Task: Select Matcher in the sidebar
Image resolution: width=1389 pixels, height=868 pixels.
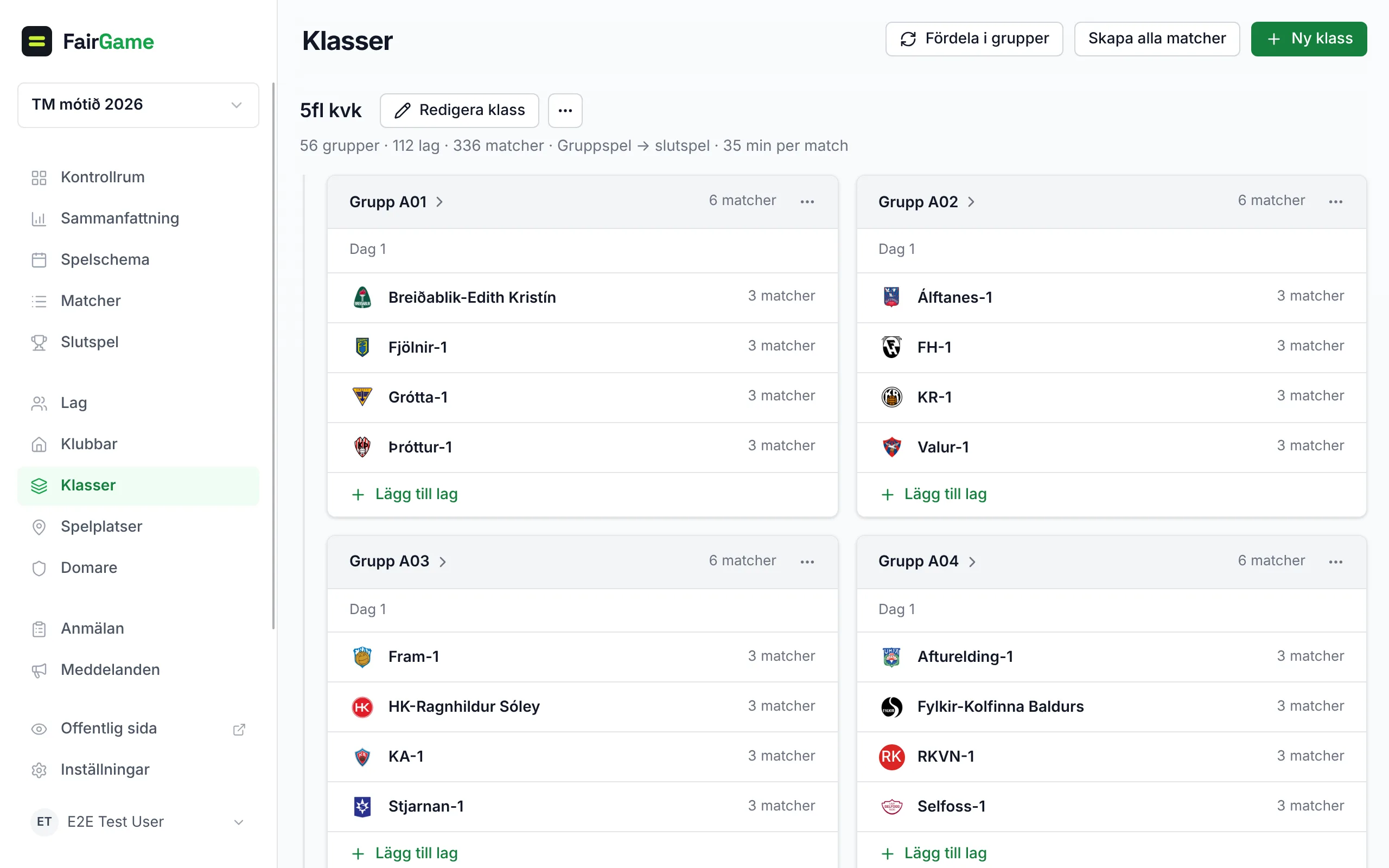Action: 138,301
